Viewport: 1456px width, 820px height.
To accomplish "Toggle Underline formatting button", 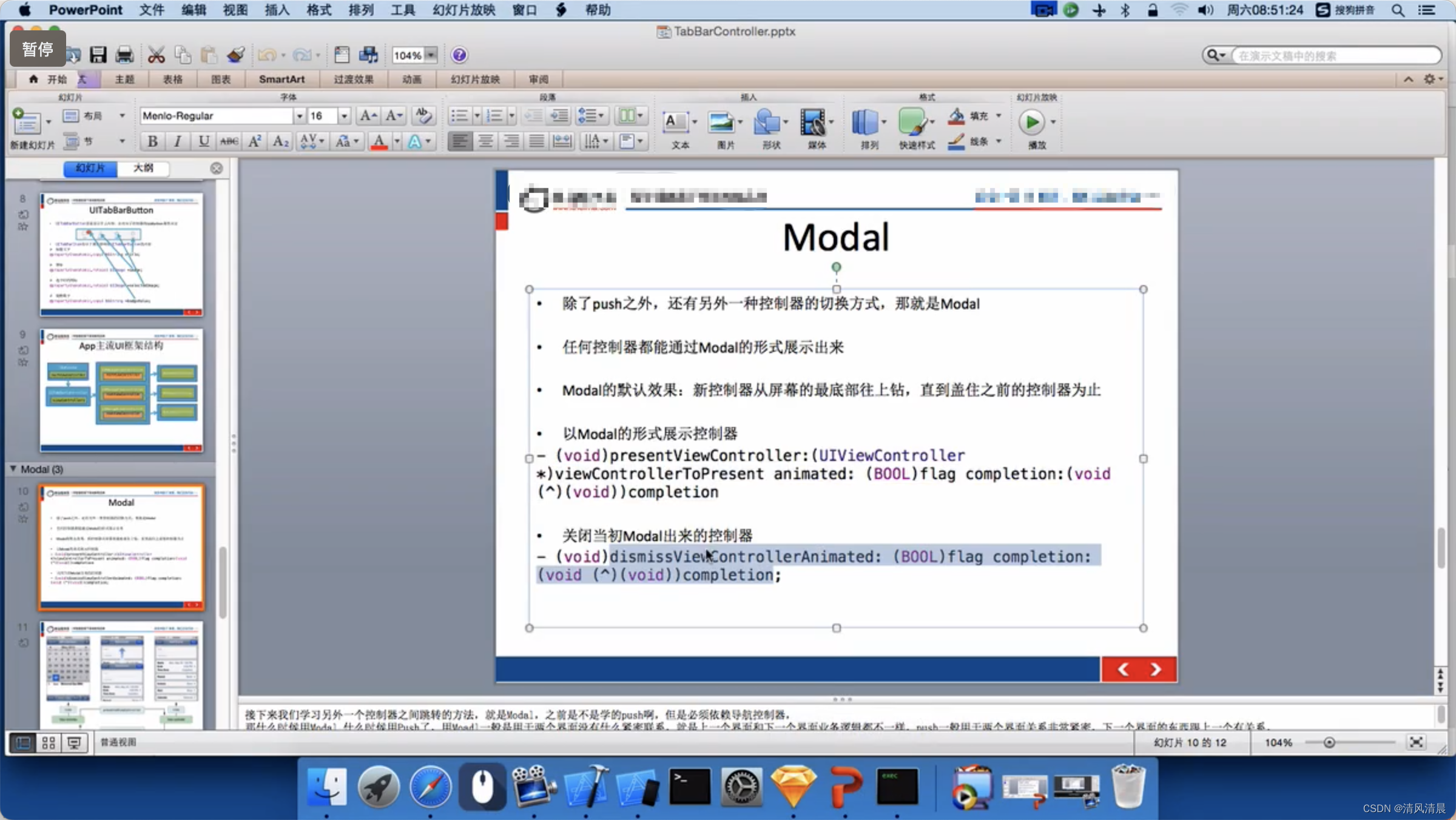I will point(204,141).
